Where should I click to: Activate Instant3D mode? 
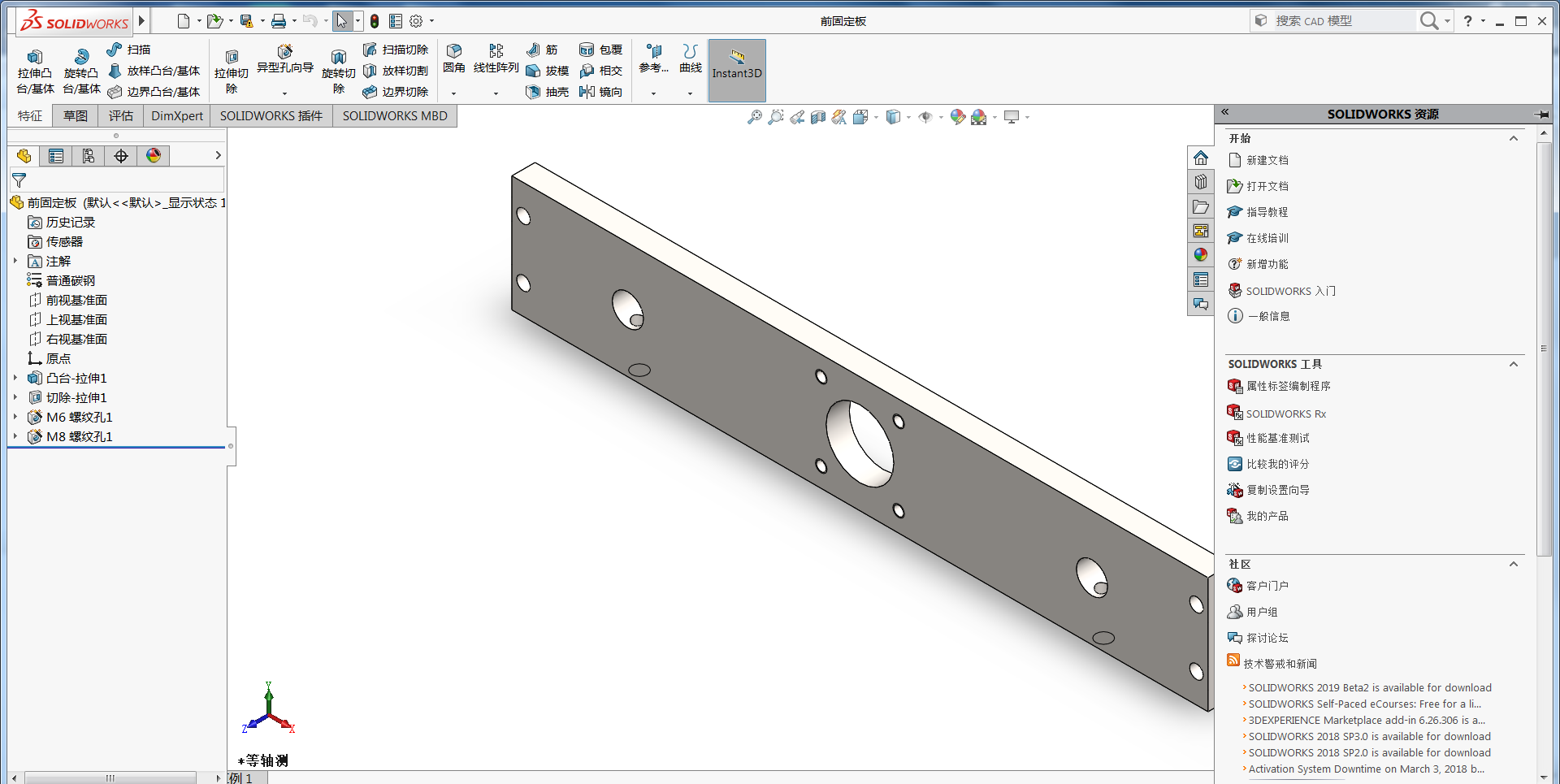pyautogui.click(x=737, y=70)
